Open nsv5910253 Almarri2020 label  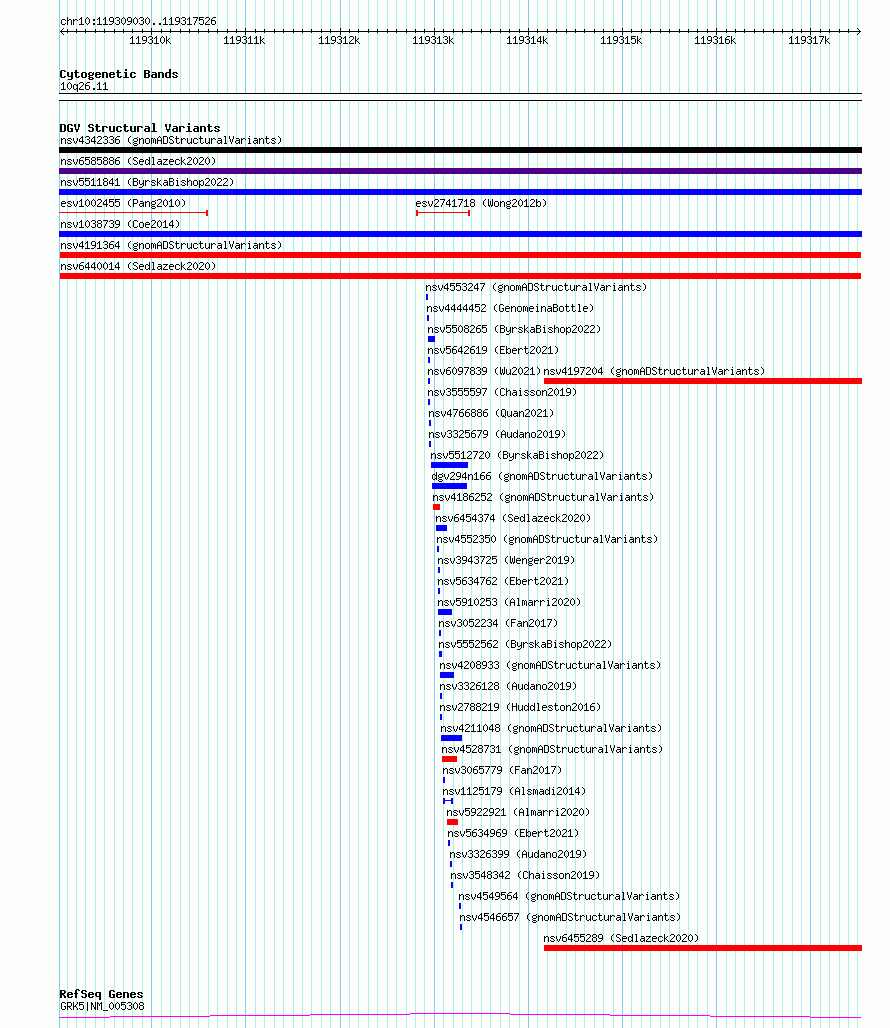pos(509,602)
